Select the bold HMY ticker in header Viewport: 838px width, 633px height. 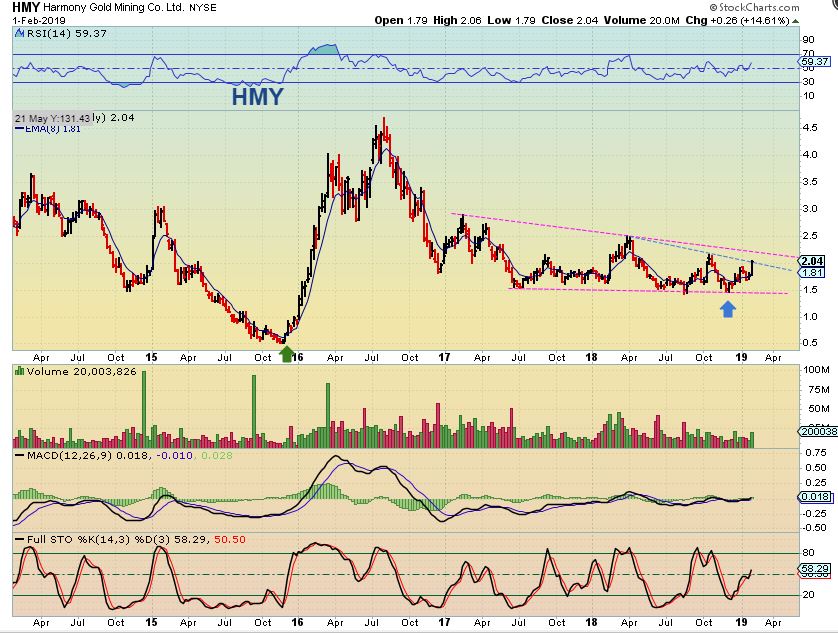tap(26, 7)
